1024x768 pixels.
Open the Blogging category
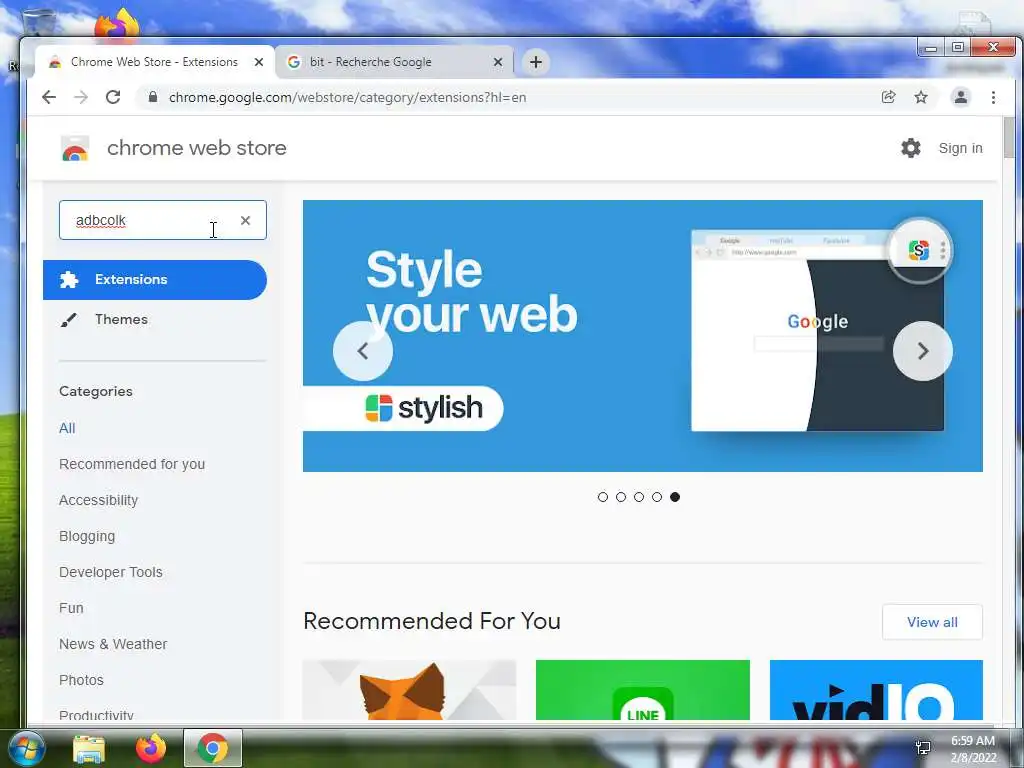point(87,536)
